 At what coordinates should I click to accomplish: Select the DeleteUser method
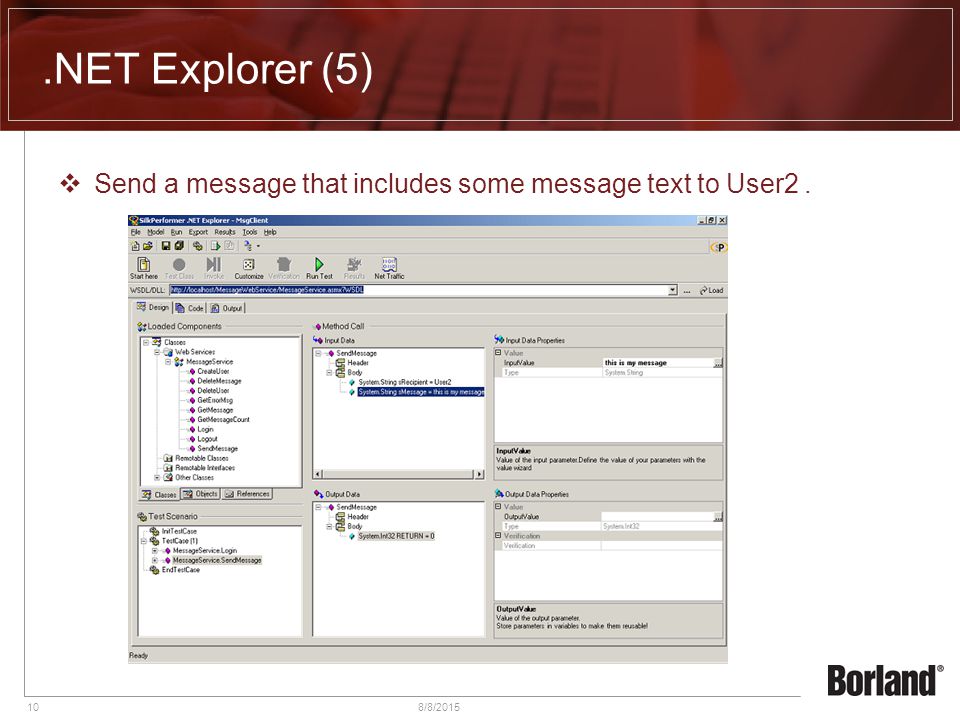click(x=213, y=391)
